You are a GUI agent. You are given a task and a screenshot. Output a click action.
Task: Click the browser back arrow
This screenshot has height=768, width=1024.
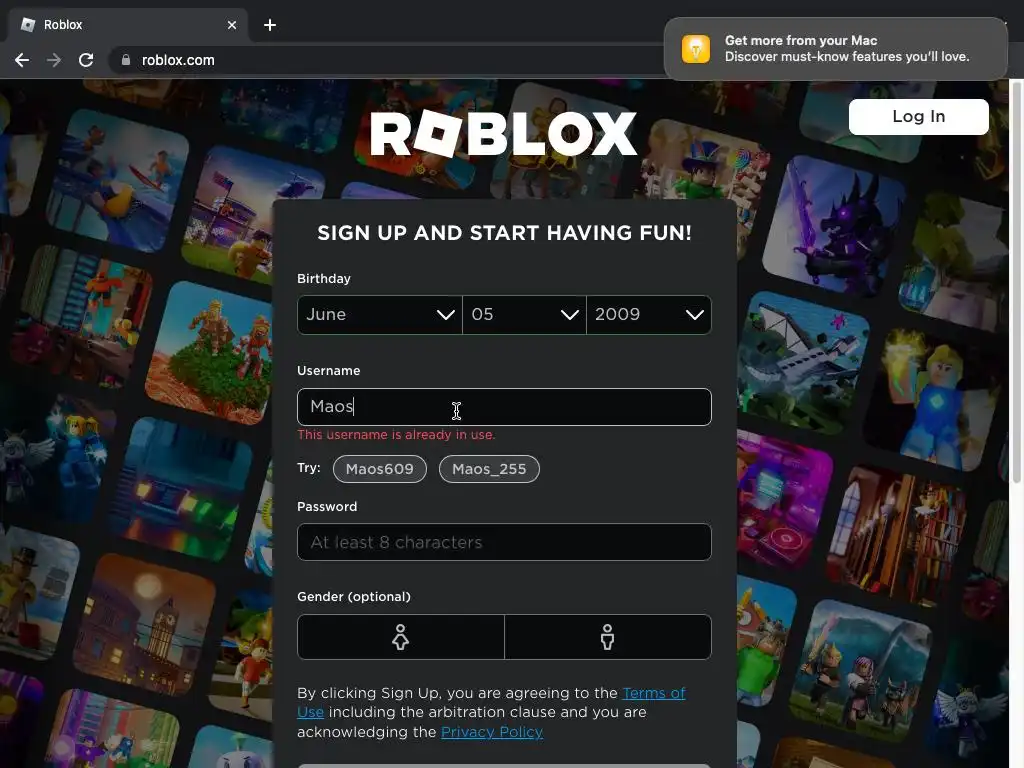tap(22, 60)
